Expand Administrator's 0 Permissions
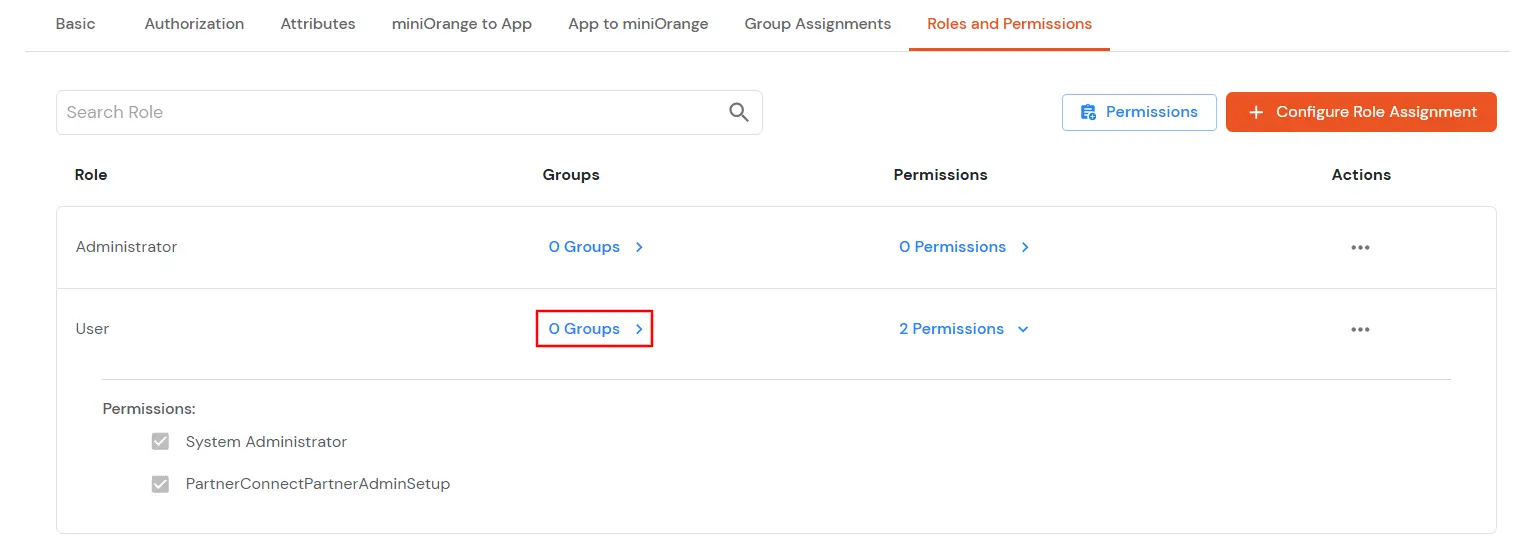 964,247
